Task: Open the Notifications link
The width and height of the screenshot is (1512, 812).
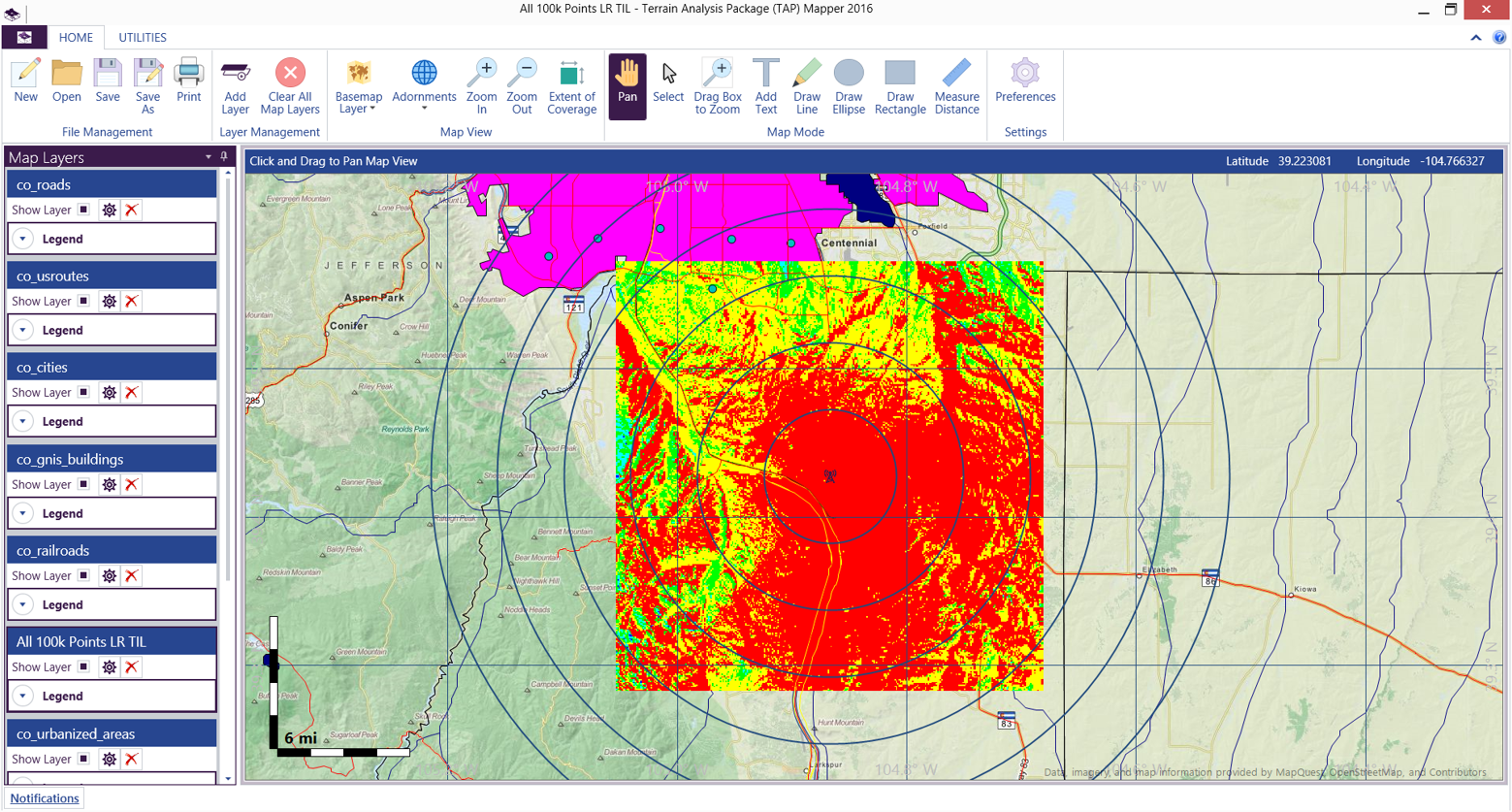Action: pyautogui.click(x=45, y=798)
